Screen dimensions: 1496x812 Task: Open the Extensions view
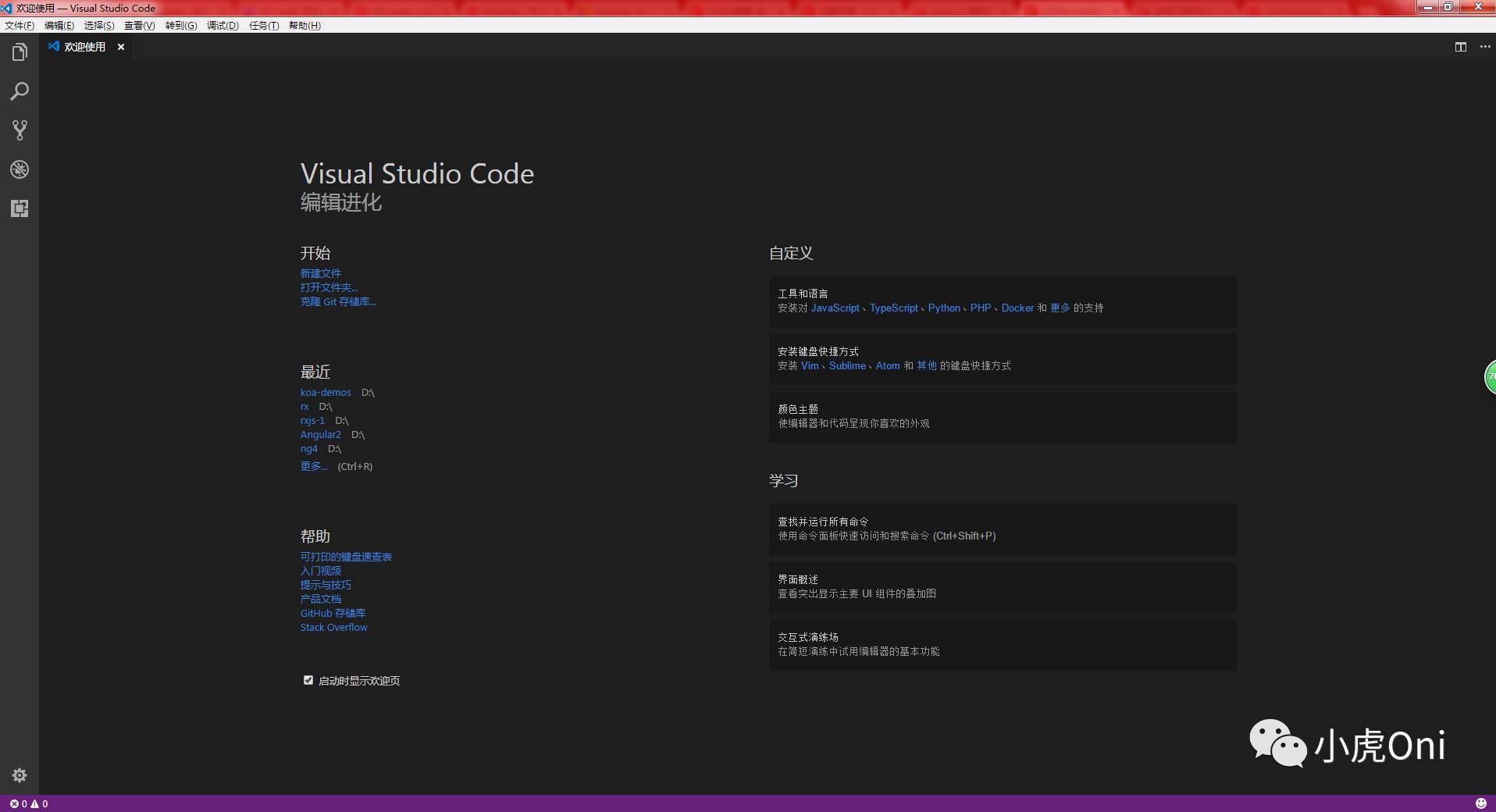[20, 208]
